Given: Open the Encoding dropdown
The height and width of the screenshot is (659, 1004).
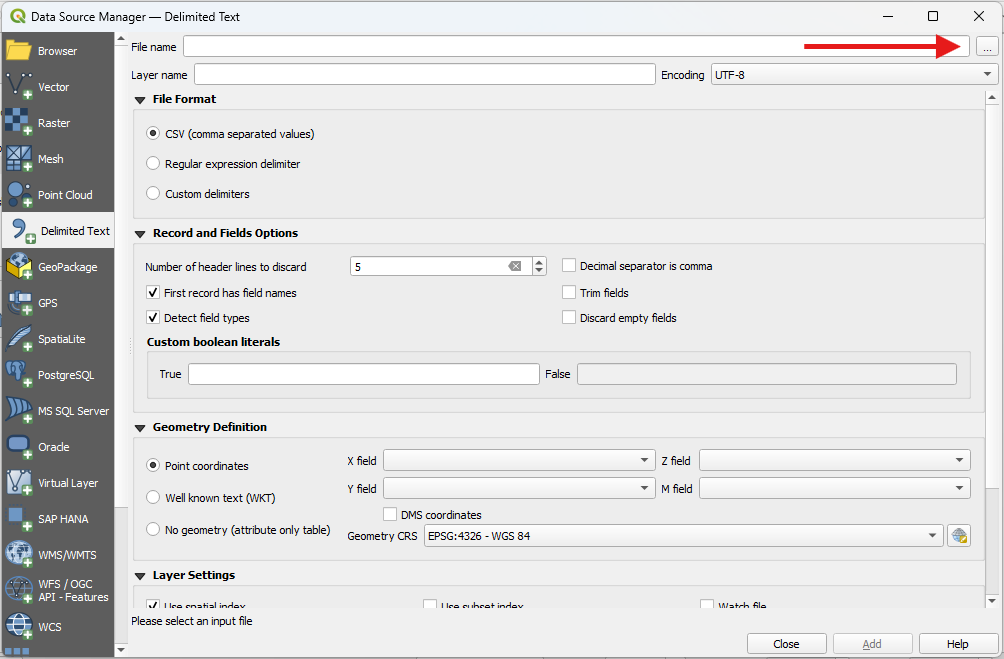Looking at the screenshot, I should click(854, 74).
